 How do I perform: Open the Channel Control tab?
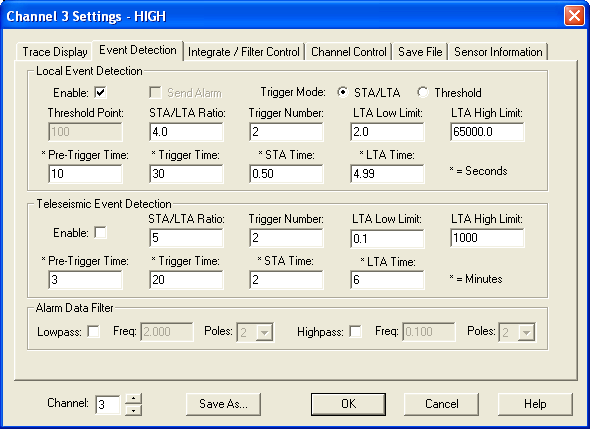click(349, 52)
